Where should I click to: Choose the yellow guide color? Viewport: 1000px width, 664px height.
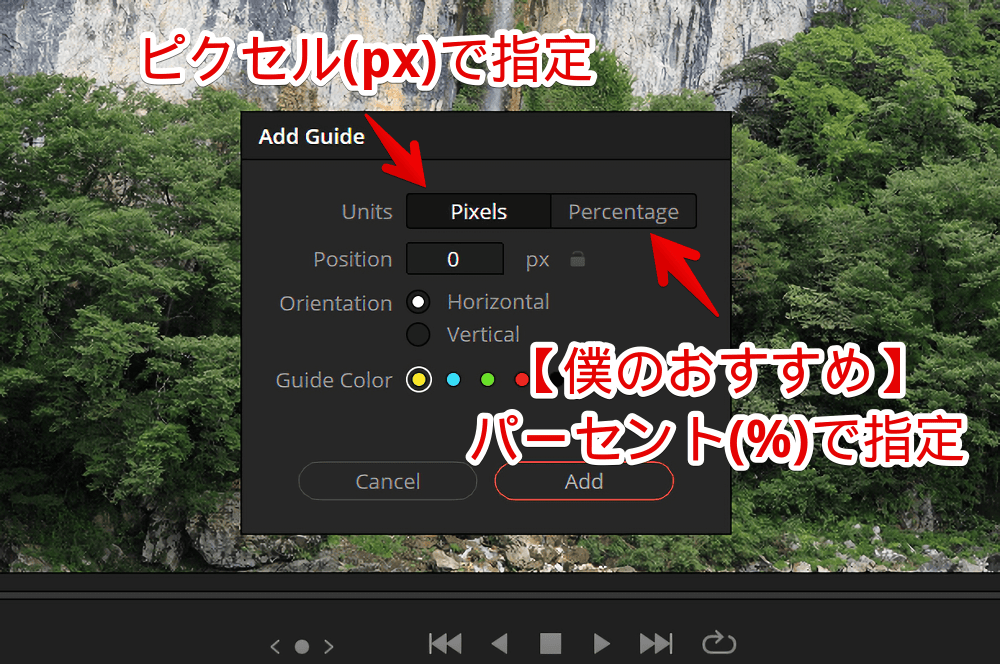coord(418,380)
